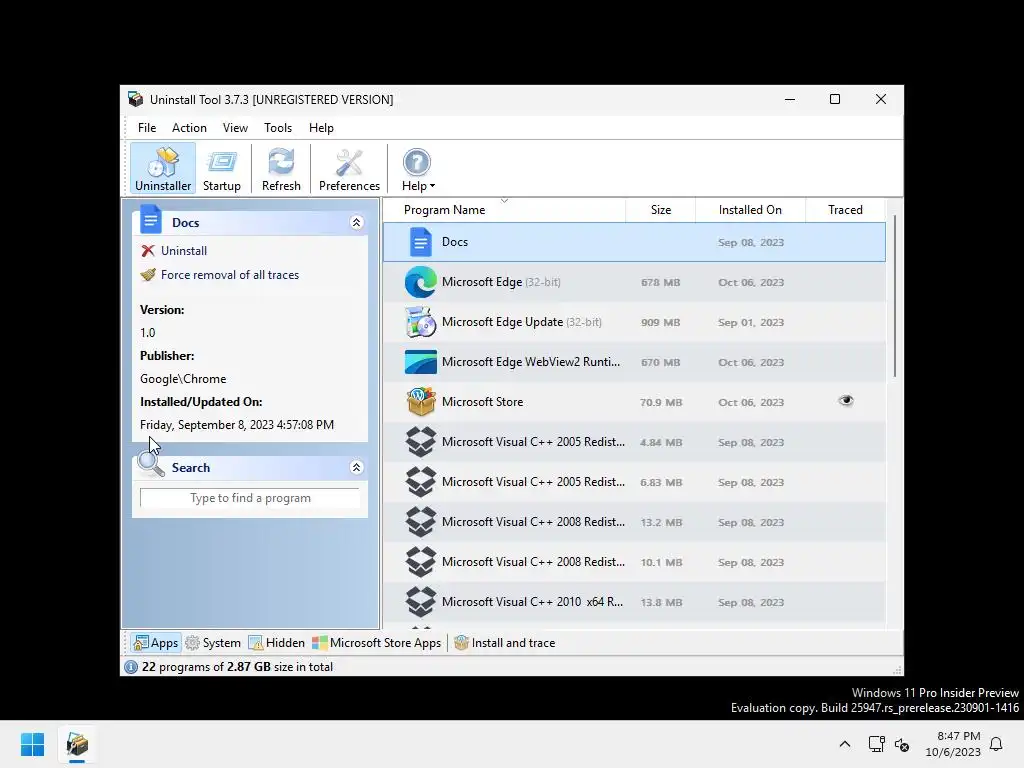Select Visual C++ 2008 Redist 13.2 MB icon
The image size is (1024, 768).
pos(421,522)
